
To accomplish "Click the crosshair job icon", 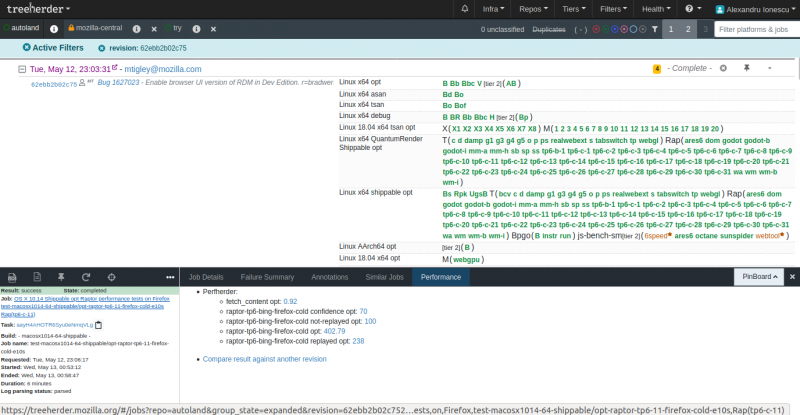I will pos(111,277).
